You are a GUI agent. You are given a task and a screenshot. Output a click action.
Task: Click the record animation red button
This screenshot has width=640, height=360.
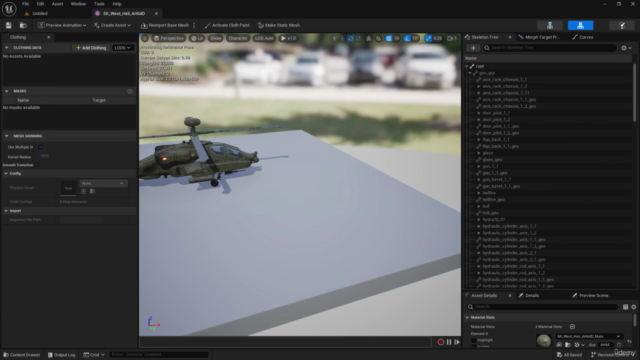pyautogui.click(x=441, y=342)
